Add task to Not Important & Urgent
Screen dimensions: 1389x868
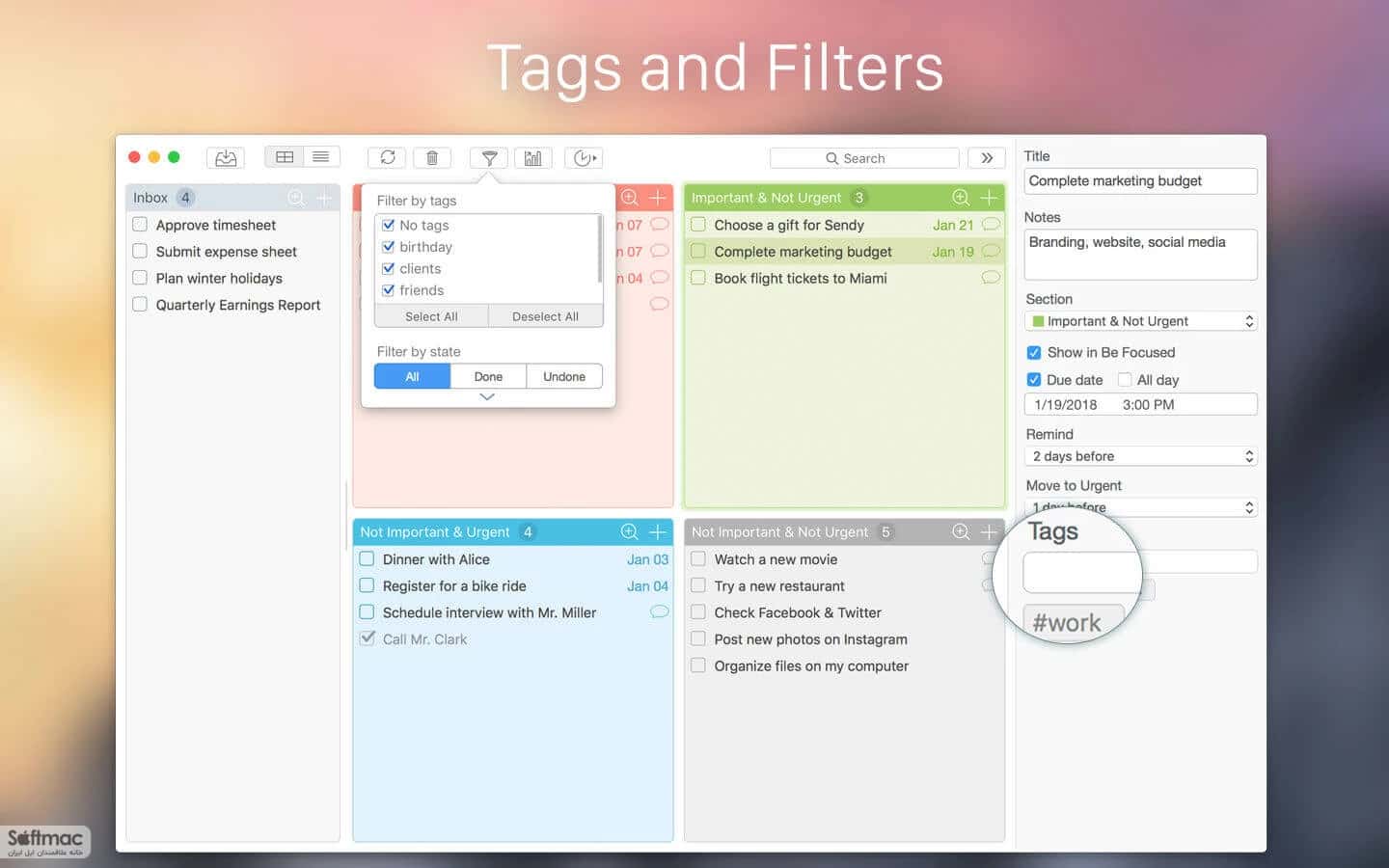pos(658,532)
